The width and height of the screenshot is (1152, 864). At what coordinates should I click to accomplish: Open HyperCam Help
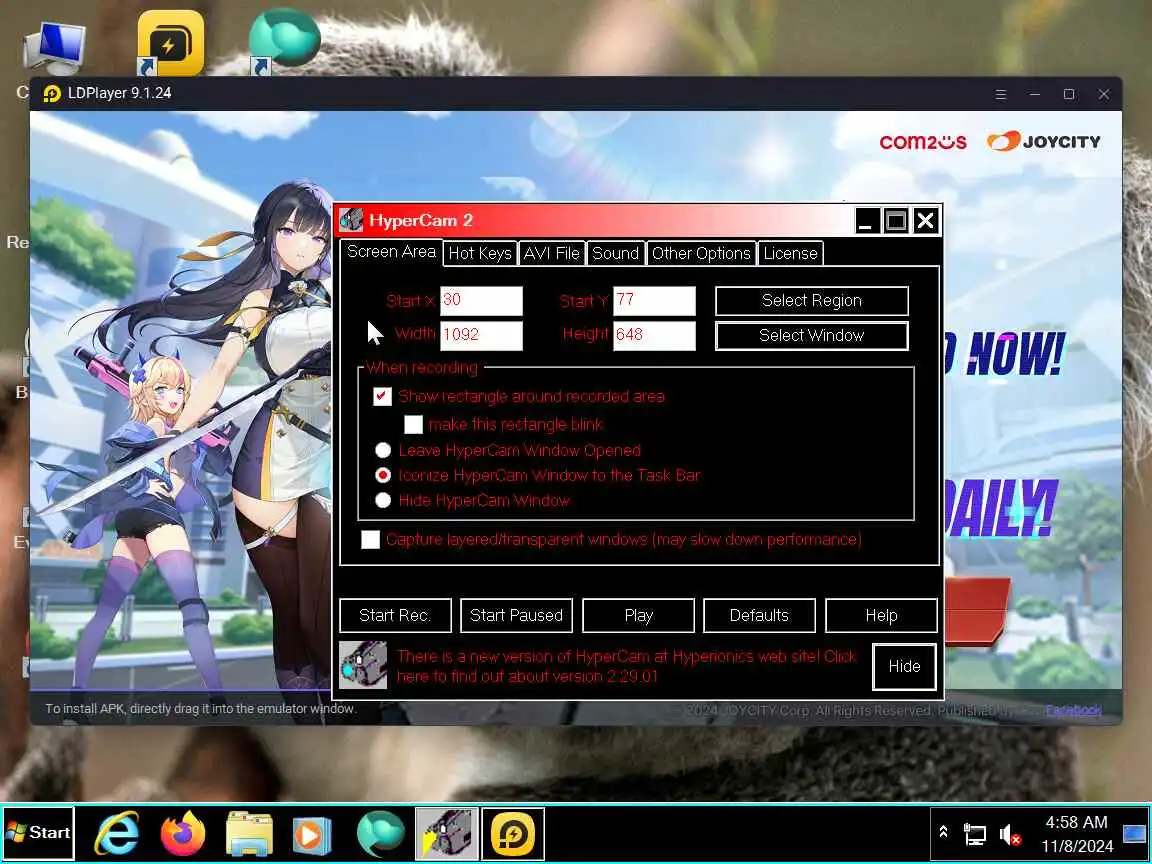[881, 616]
